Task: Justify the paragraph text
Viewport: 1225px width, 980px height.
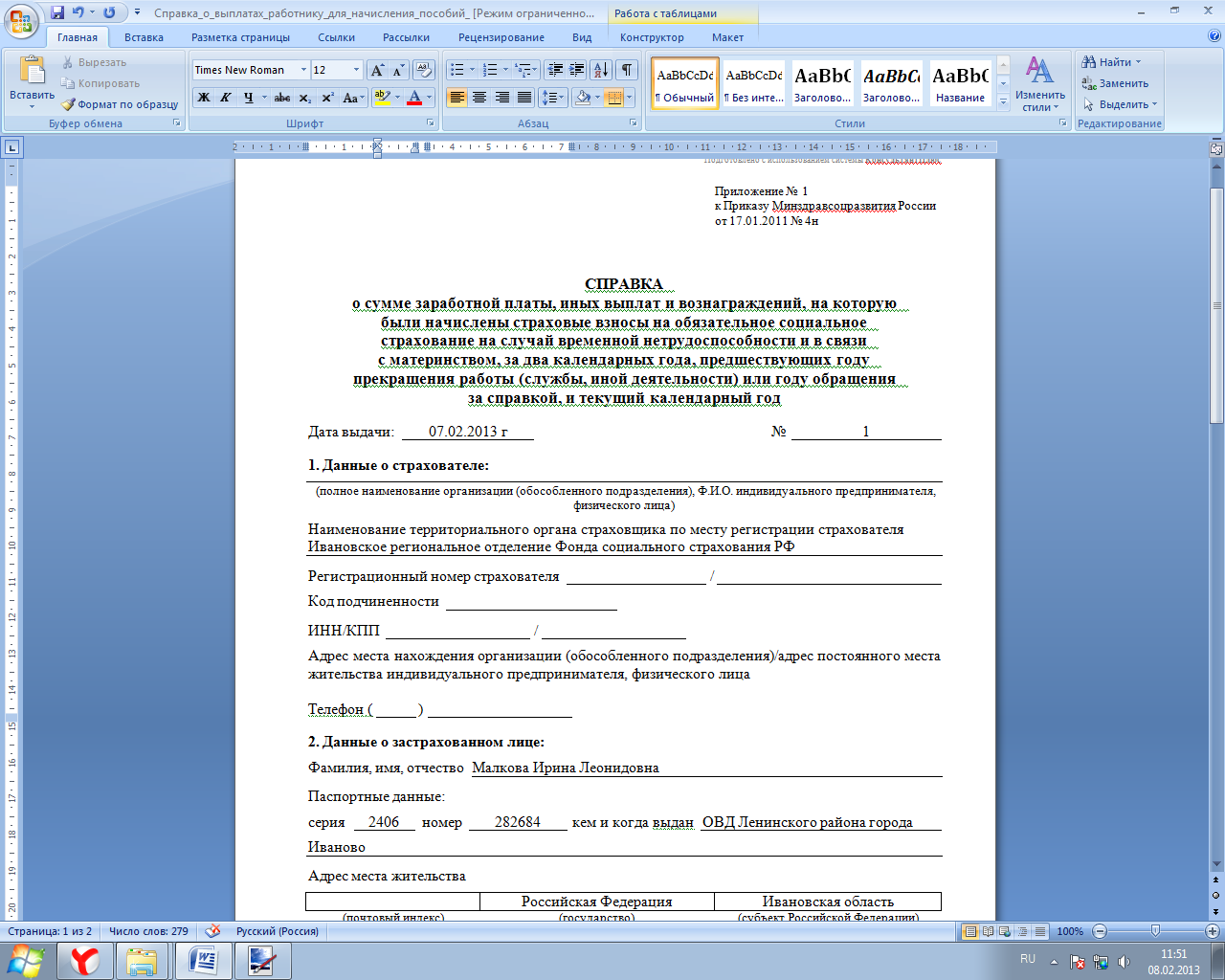Action: 524,98
